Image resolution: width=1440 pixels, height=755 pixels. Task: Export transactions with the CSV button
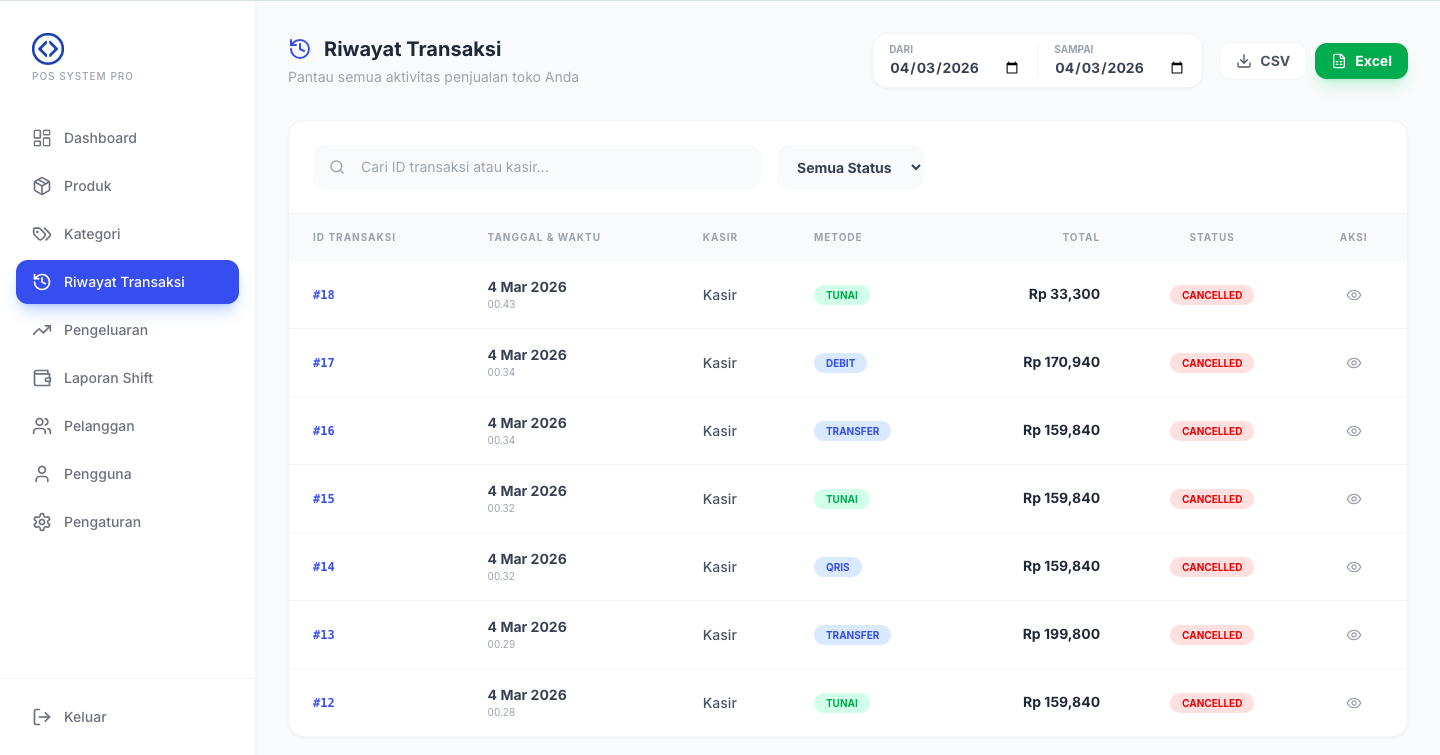pos(1262,61)
